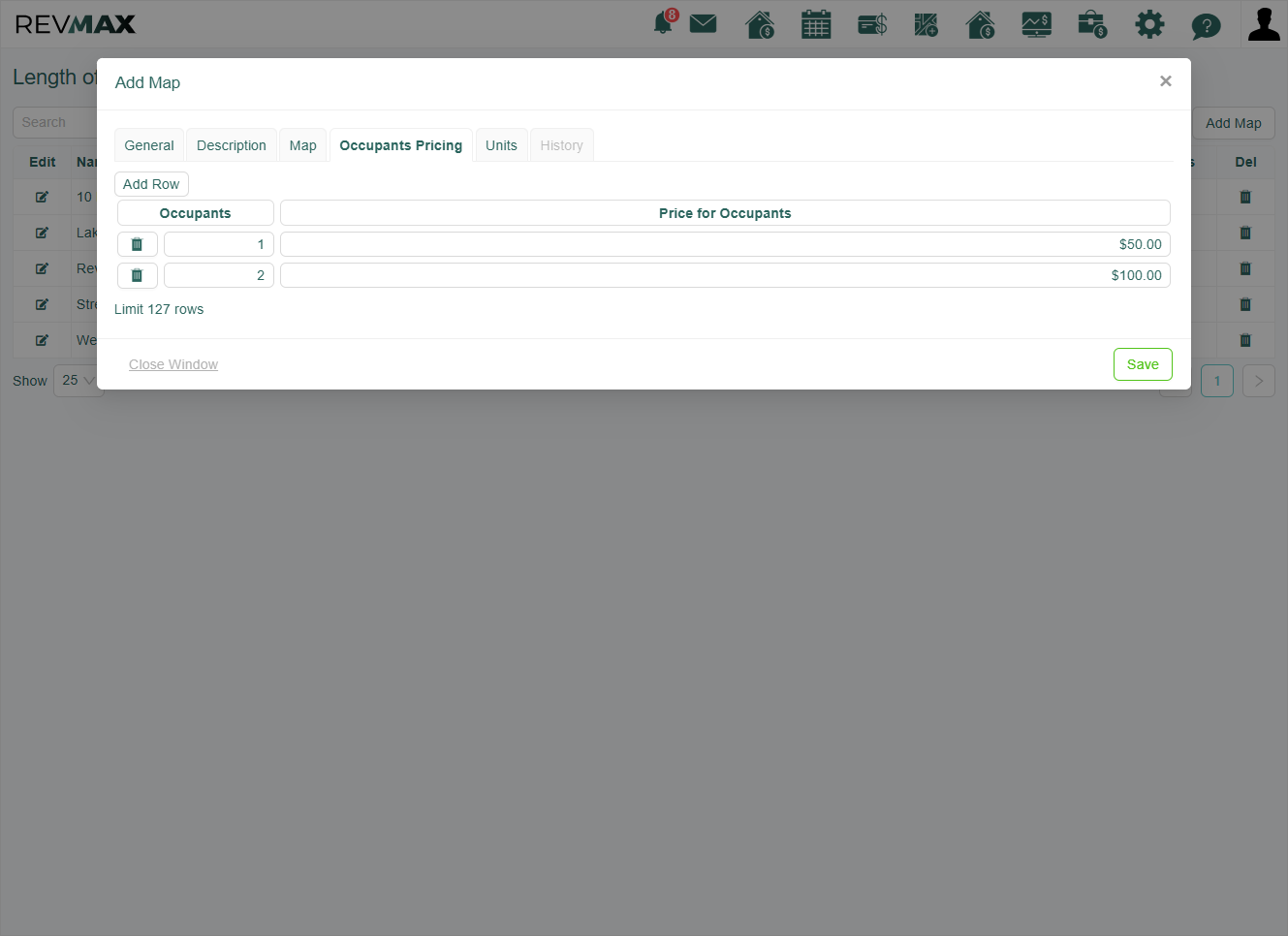Click the Add Map button behind the dialog
Image resolution: width=1288 pixels, height=936 pixels.
point(1233,123)
